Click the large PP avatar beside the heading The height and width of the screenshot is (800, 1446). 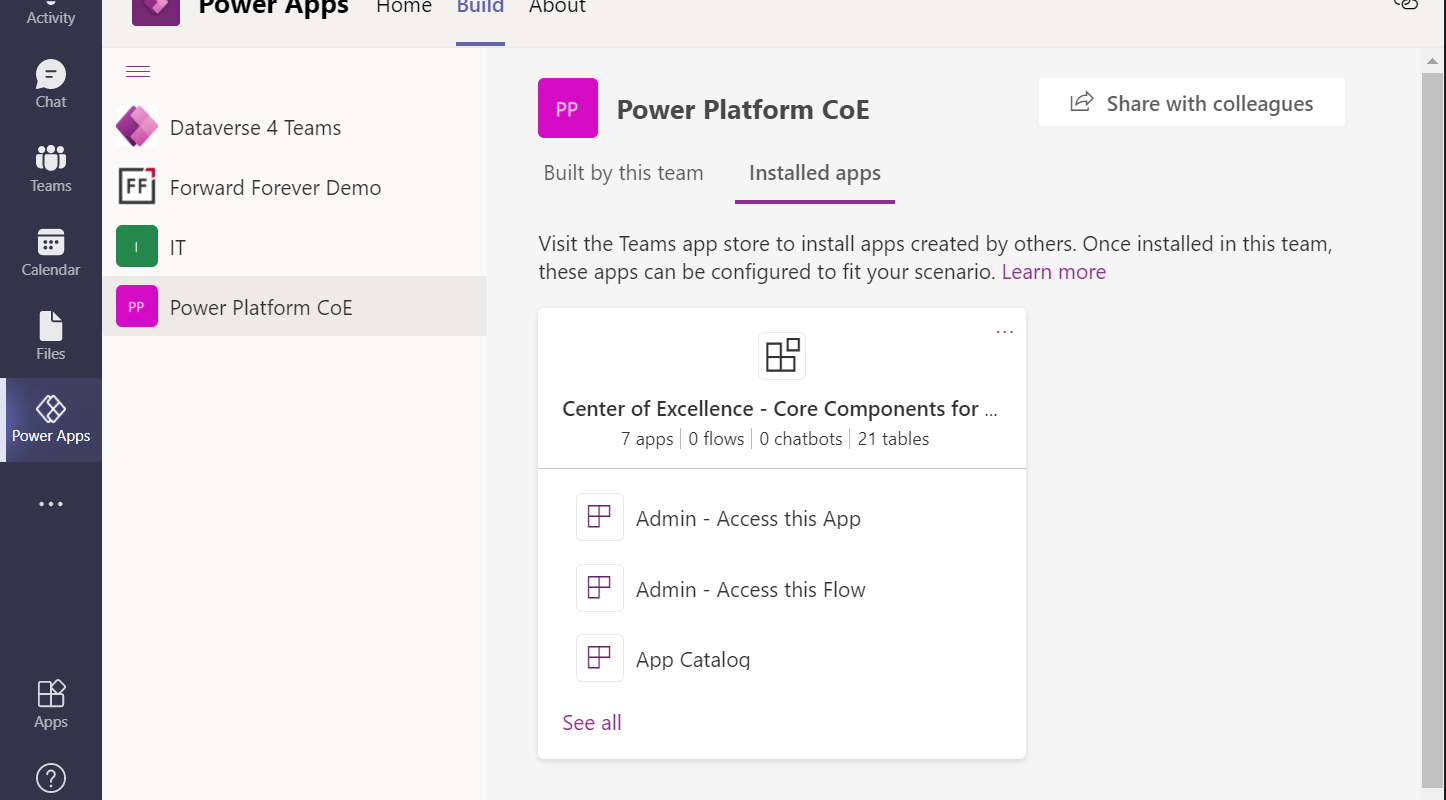pos(568,108)
